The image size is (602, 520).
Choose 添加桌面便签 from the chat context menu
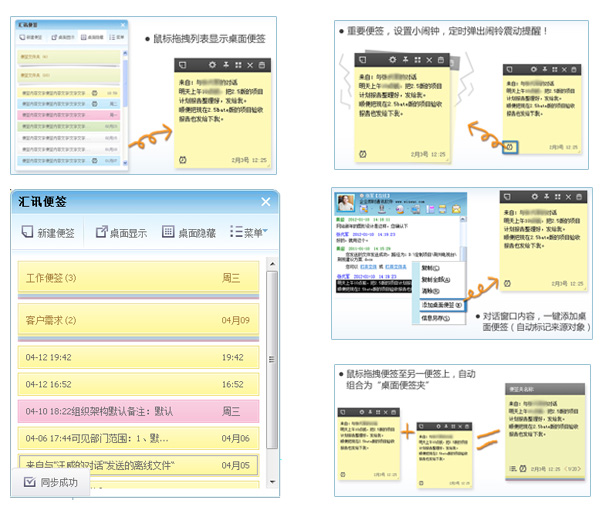(442, 305)
